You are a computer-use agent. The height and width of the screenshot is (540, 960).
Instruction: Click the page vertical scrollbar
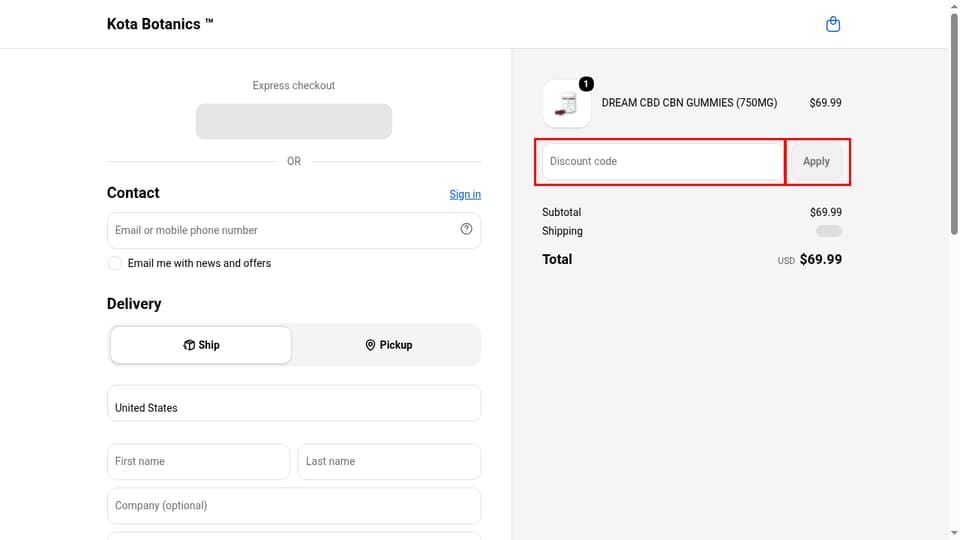pyautogui.click(x=954, y=124)
